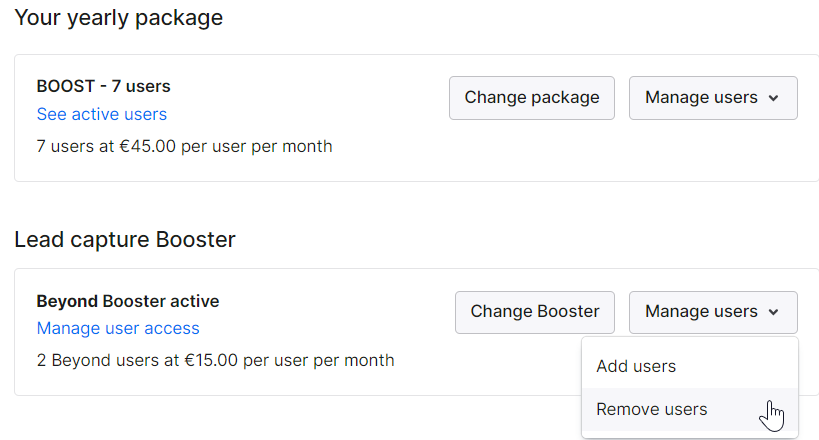Click the Your yearly package heading
The width and height of the screenshot is (819, 440).
pyautogui.click(x=119, y=18)
